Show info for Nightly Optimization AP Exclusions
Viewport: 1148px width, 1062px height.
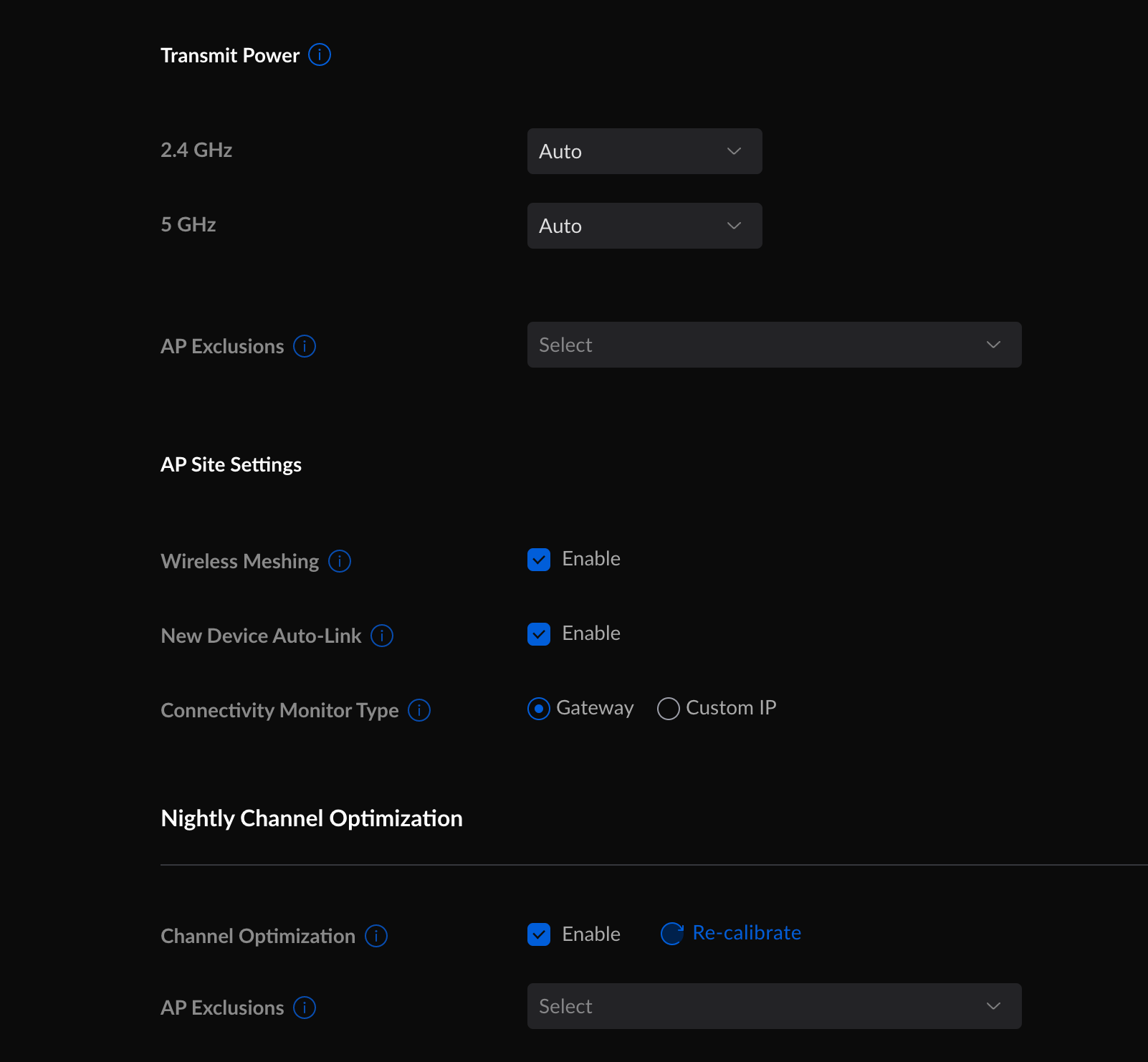[305, 1008]
